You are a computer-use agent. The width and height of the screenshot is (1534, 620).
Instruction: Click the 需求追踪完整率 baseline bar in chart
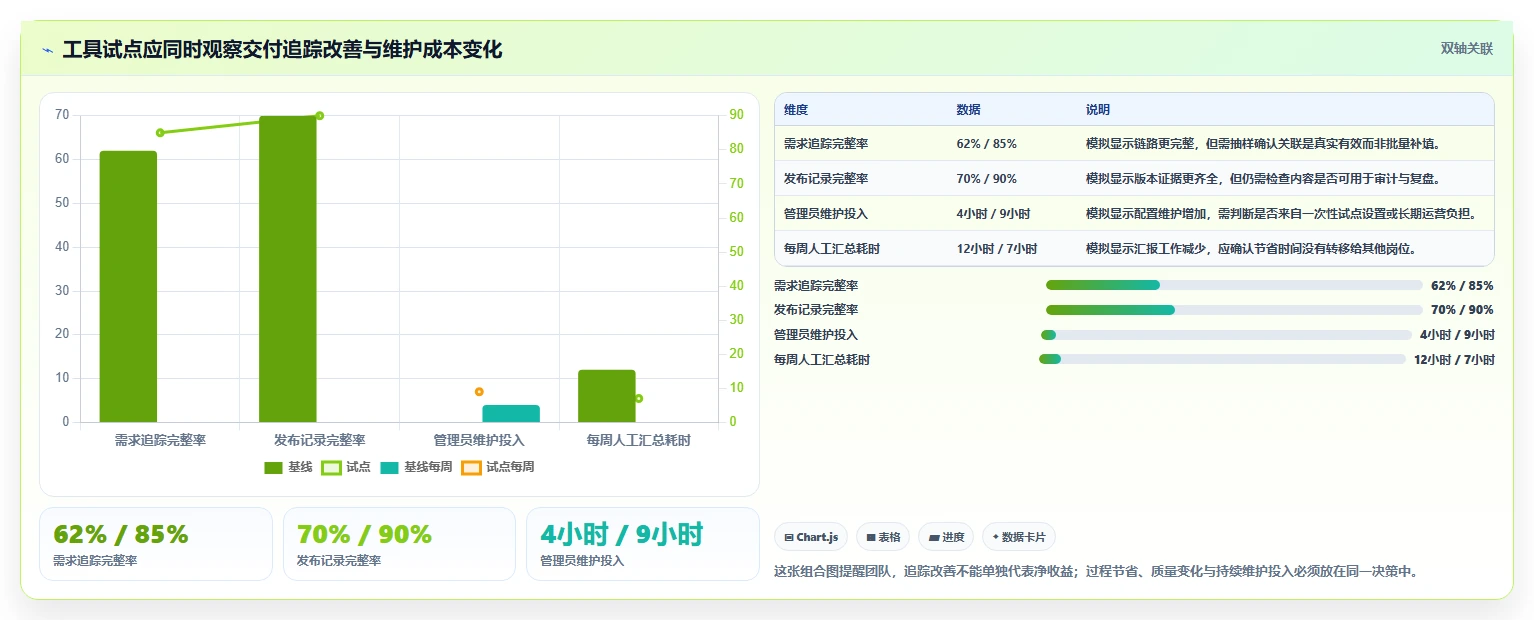pos(128,286)
